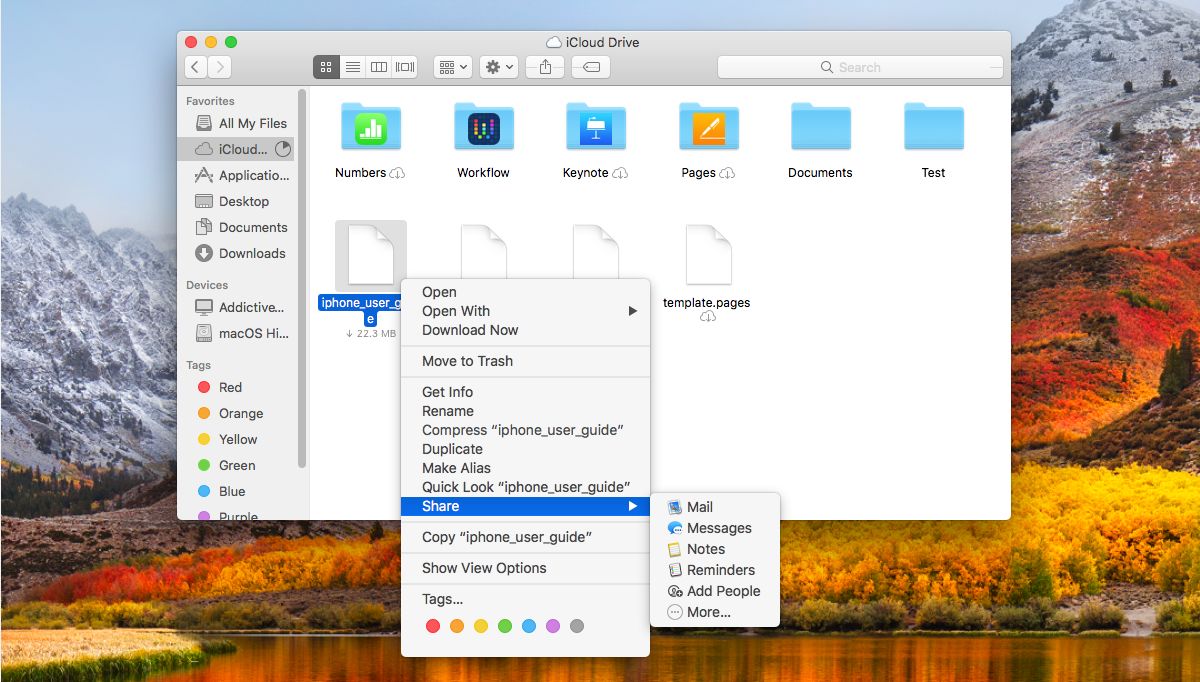1200x682 pixels.
Task: Apply the red tag color dot
Action: coord(433,626)
